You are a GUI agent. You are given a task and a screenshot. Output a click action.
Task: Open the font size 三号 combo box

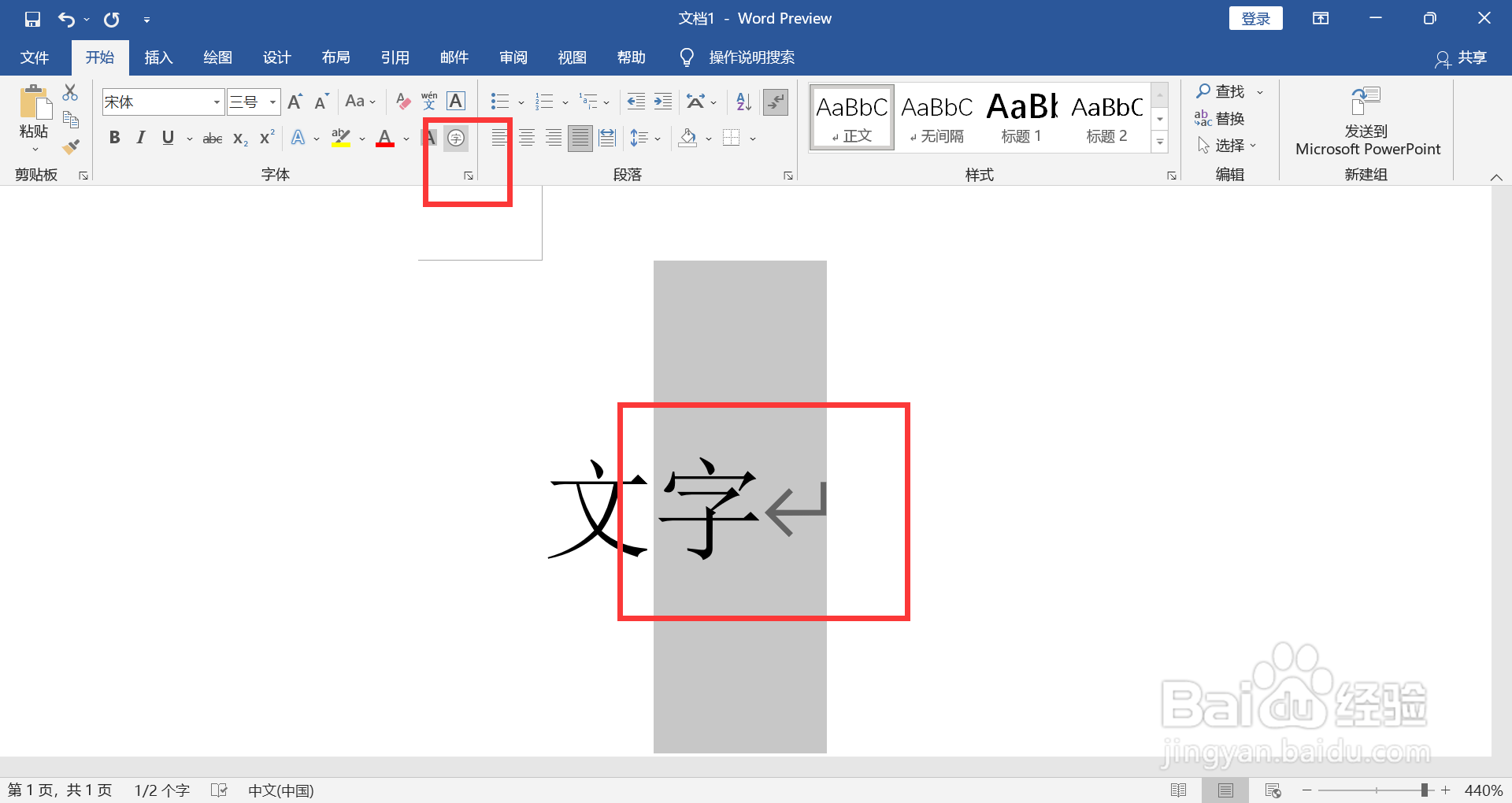coord(254,102)
